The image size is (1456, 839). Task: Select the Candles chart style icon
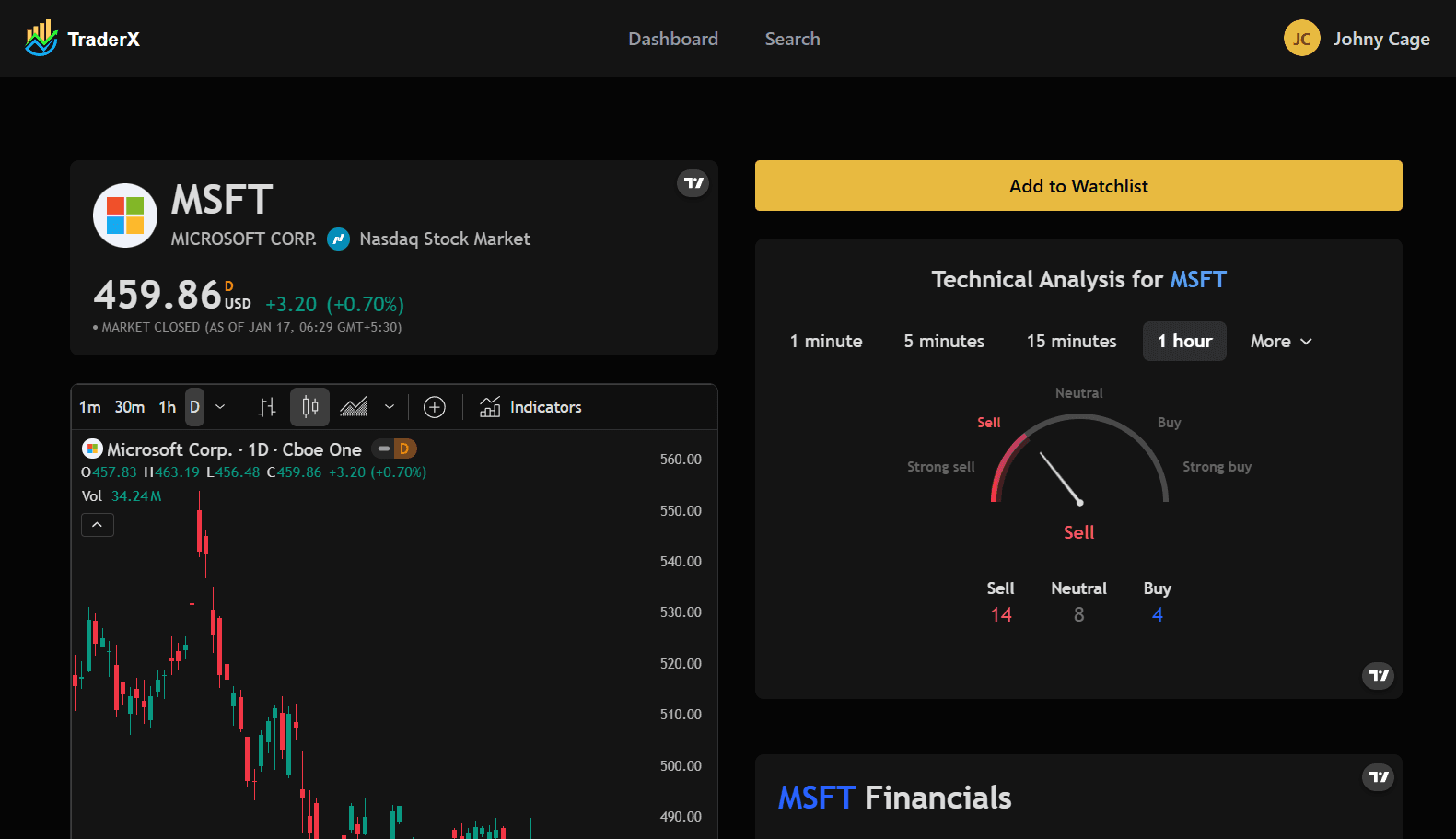pyautogui.click(x=310, y=407)
